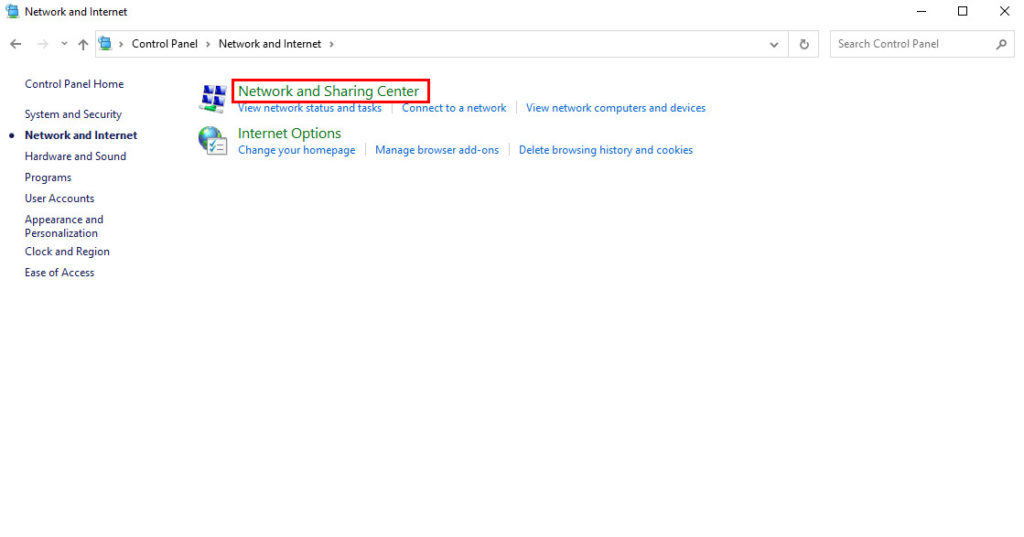The image size is (1024, 537).
Task: Expand the address bar history dropdown
Action: coord(774,44)
